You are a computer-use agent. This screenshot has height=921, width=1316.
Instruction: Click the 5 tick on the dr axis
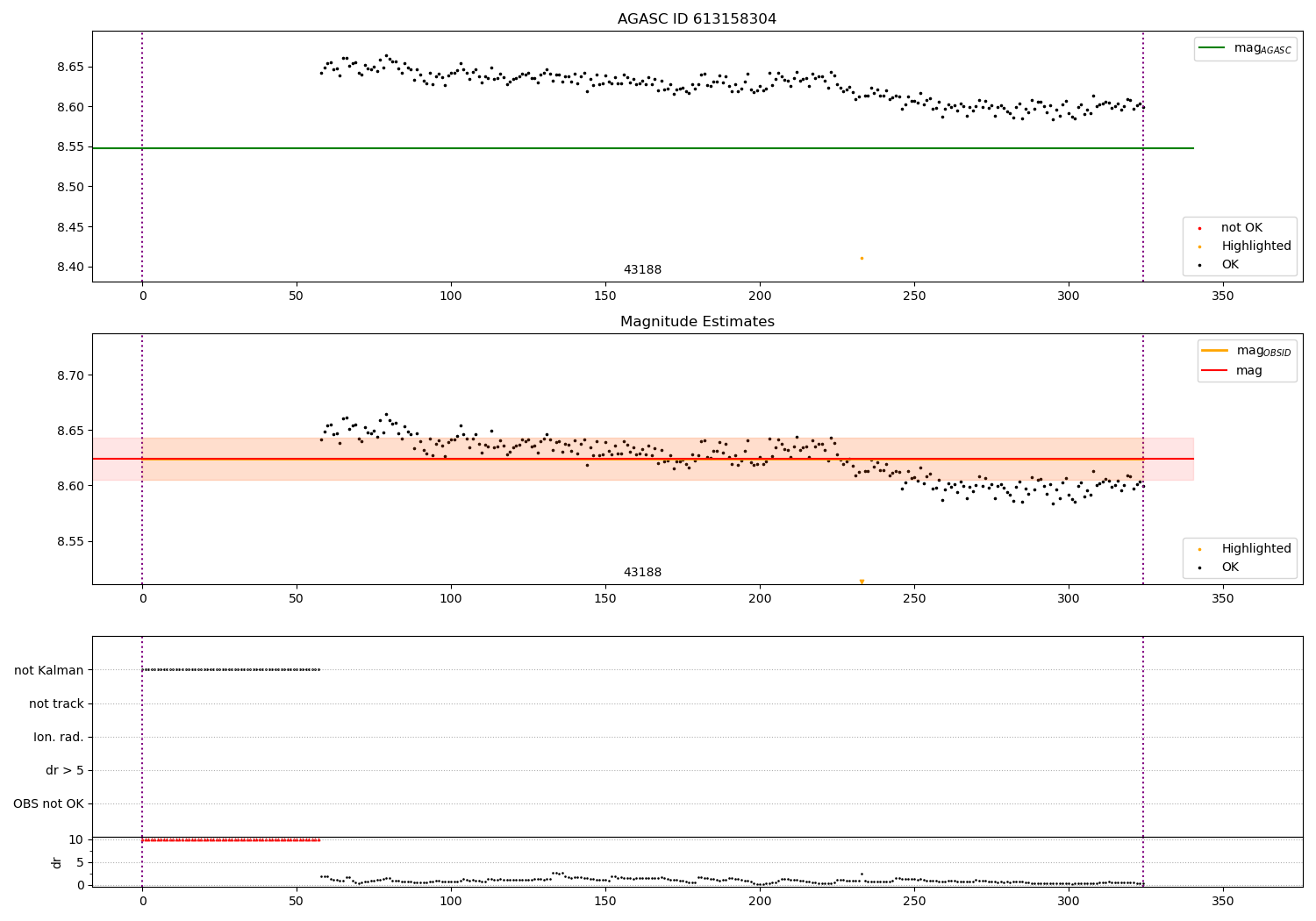click(x=80, y=862)
